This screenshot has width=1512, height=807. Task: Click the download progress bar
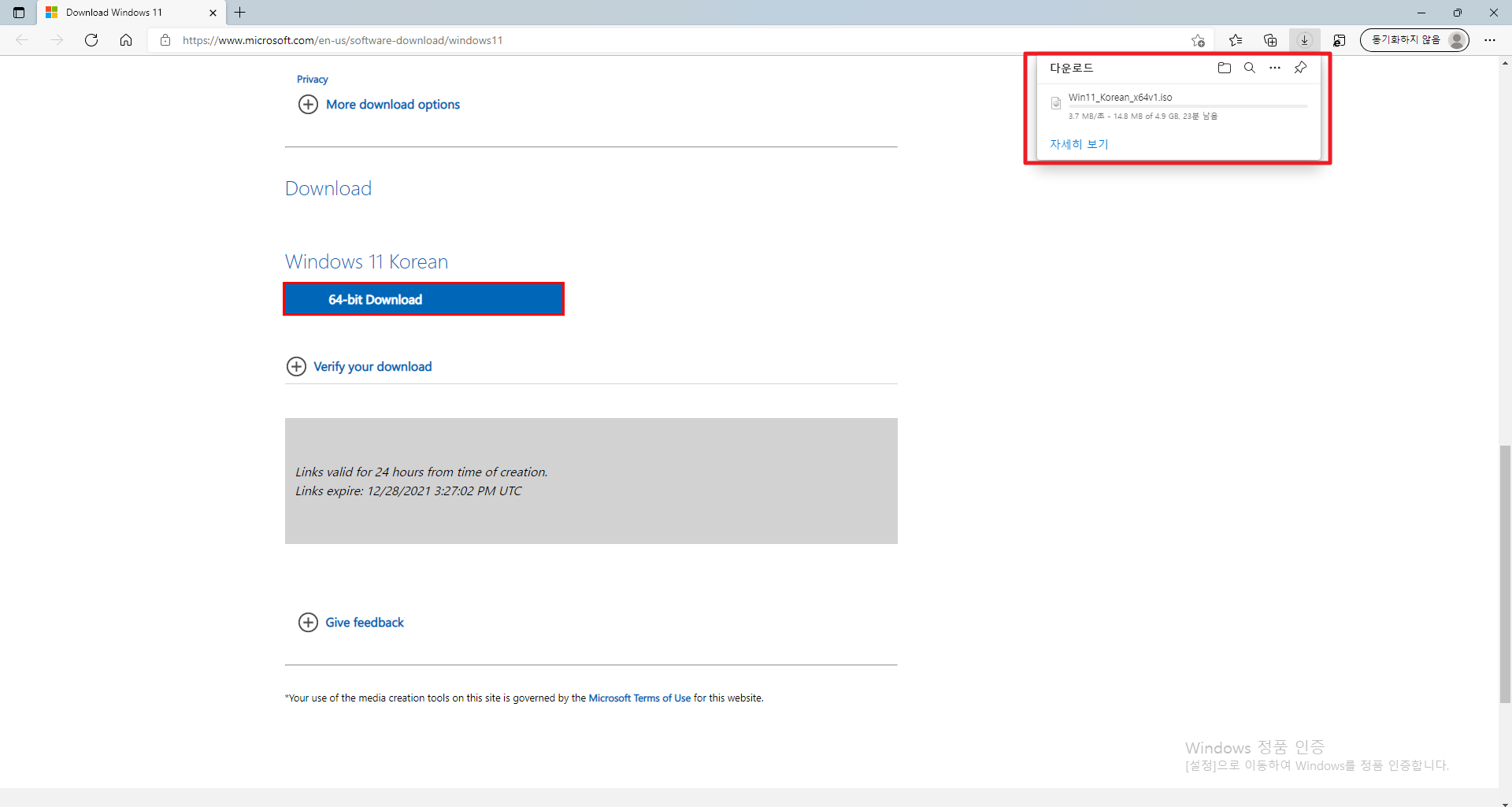point(1188,106)
